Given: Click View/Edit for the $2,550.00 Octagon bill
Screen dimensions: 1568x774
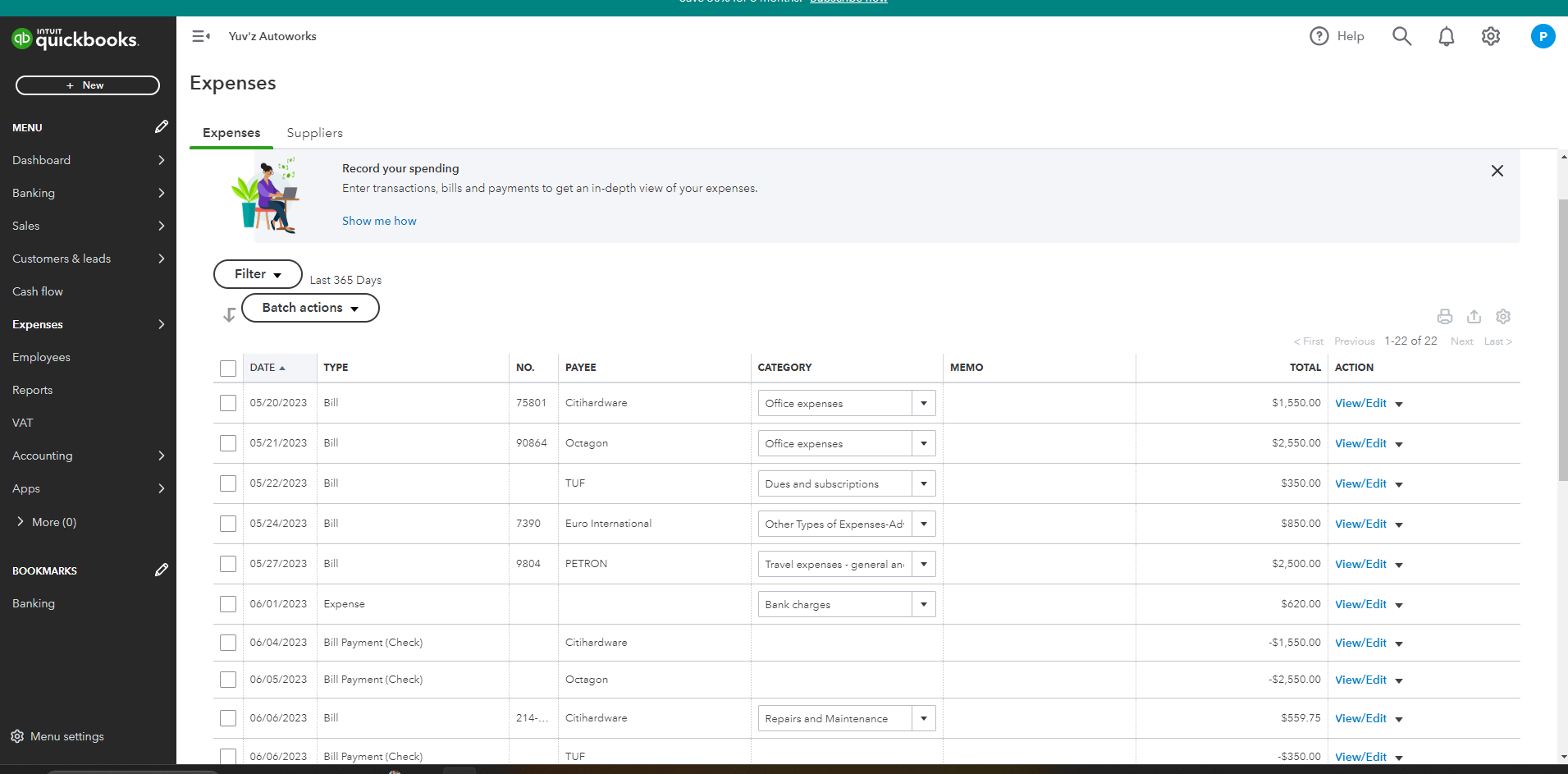Looking at the screenshot, I should click(1360, 443).
